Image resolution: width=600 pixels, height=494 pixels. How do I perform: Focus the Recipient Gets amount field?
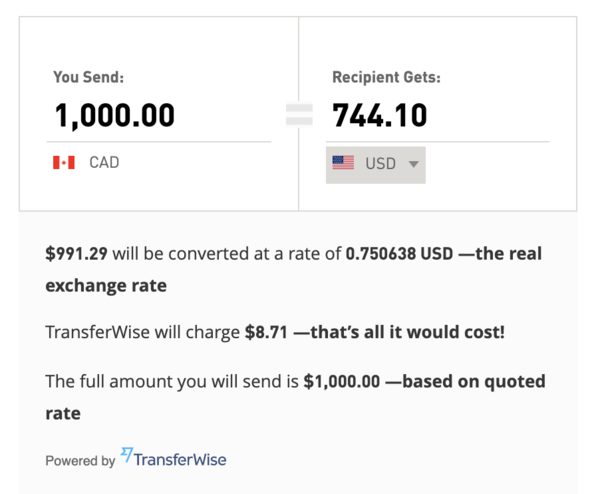437,116
